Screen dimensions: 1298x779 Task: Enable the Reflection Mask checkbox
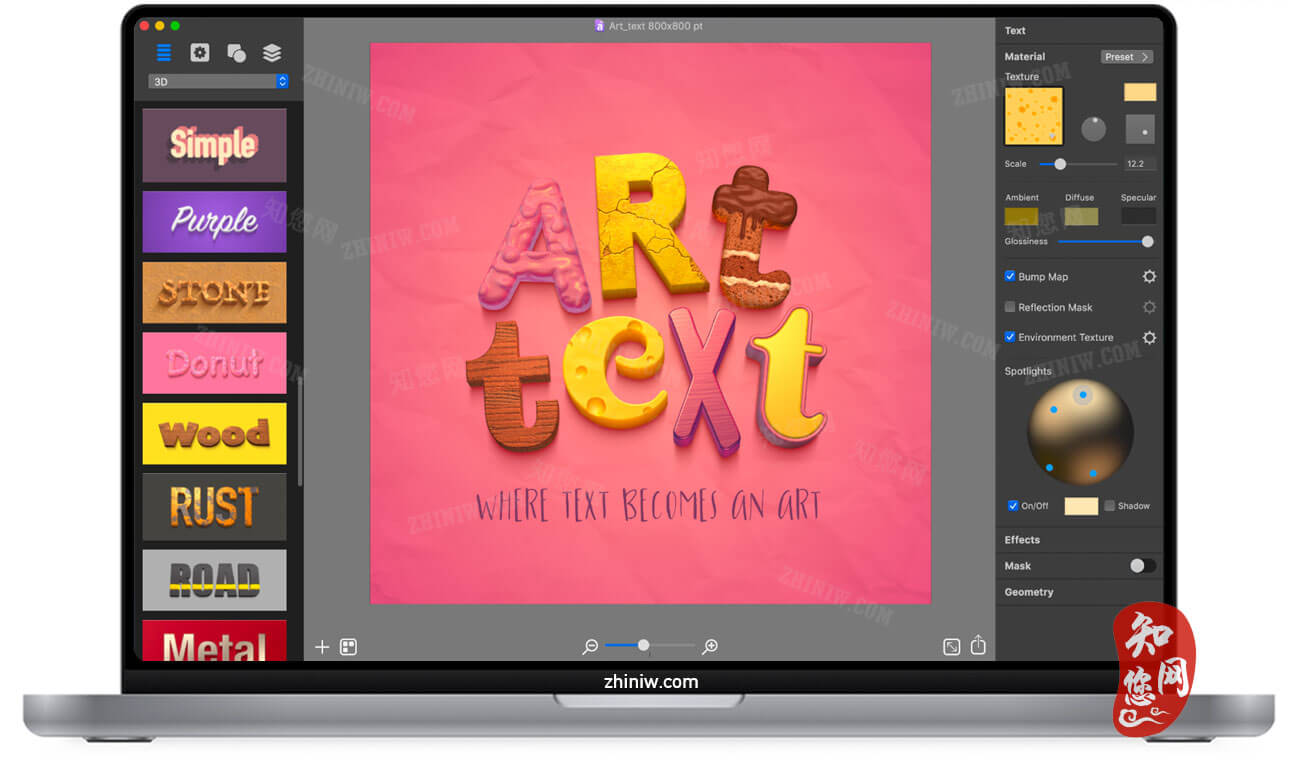click(x=1010, y=307)
